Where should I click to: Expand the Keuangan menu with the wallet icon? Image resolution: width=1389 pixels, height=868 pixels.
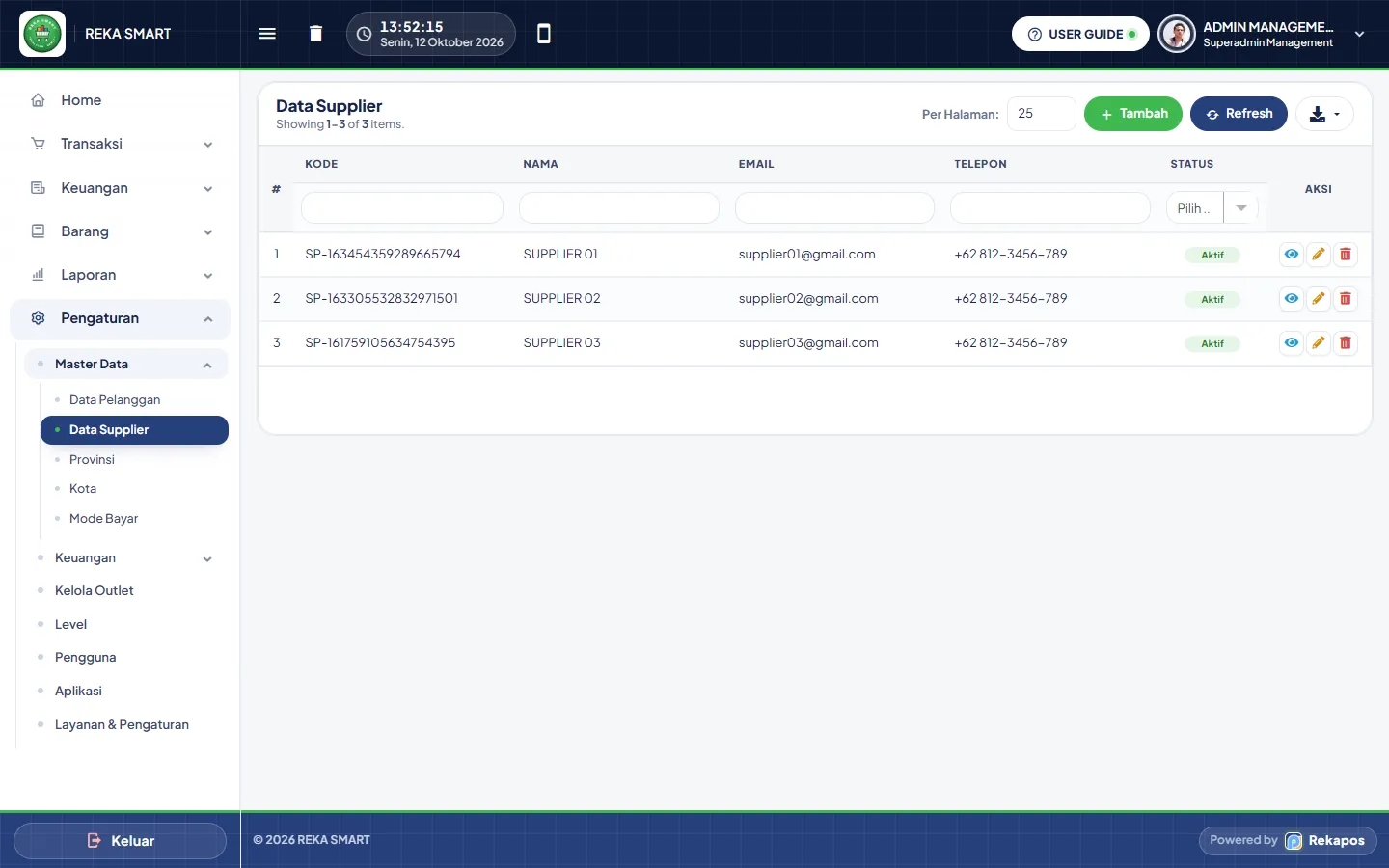(121, 188)
